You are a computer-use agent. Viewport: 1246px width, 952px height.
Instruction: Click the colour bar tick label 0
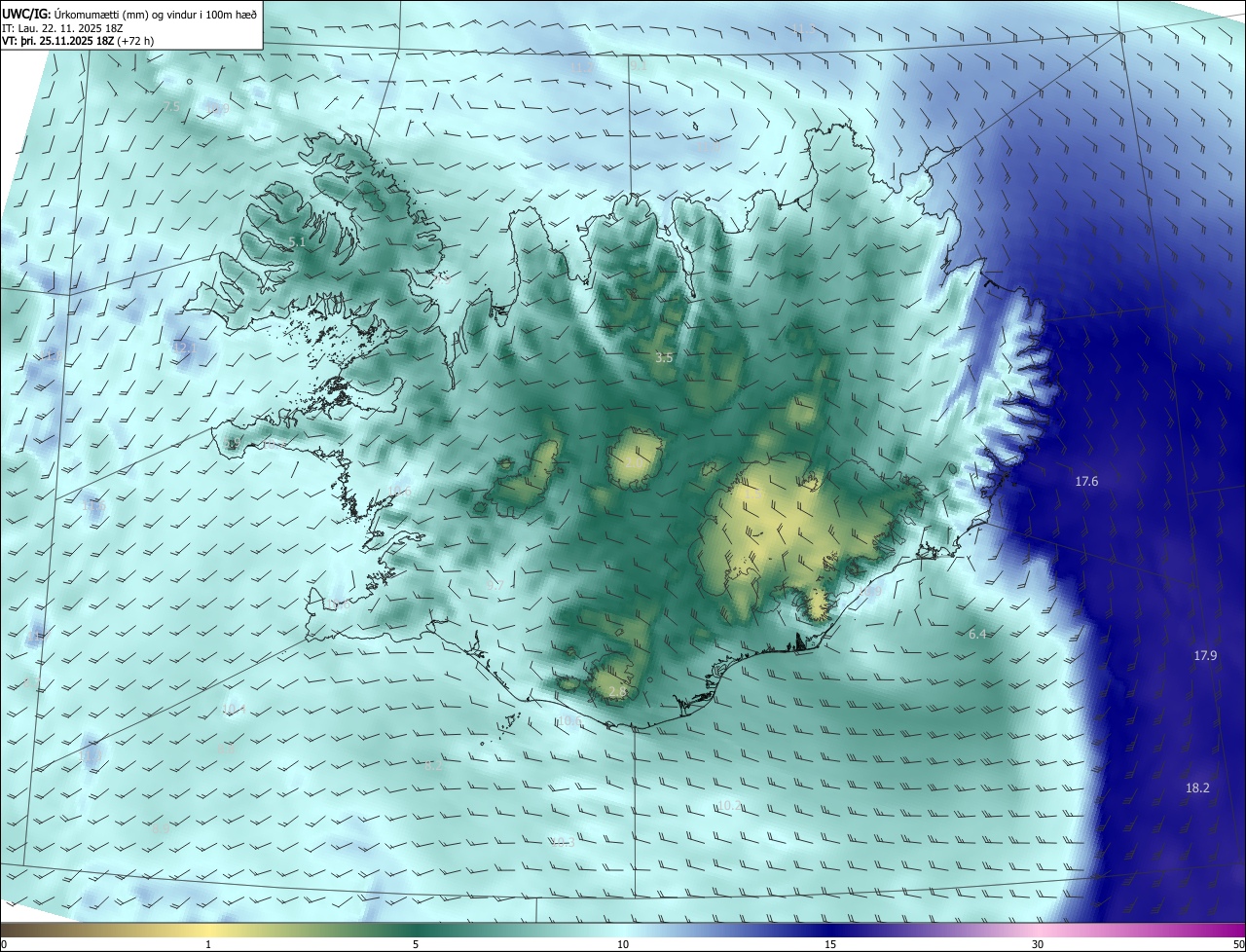(3, 945)
